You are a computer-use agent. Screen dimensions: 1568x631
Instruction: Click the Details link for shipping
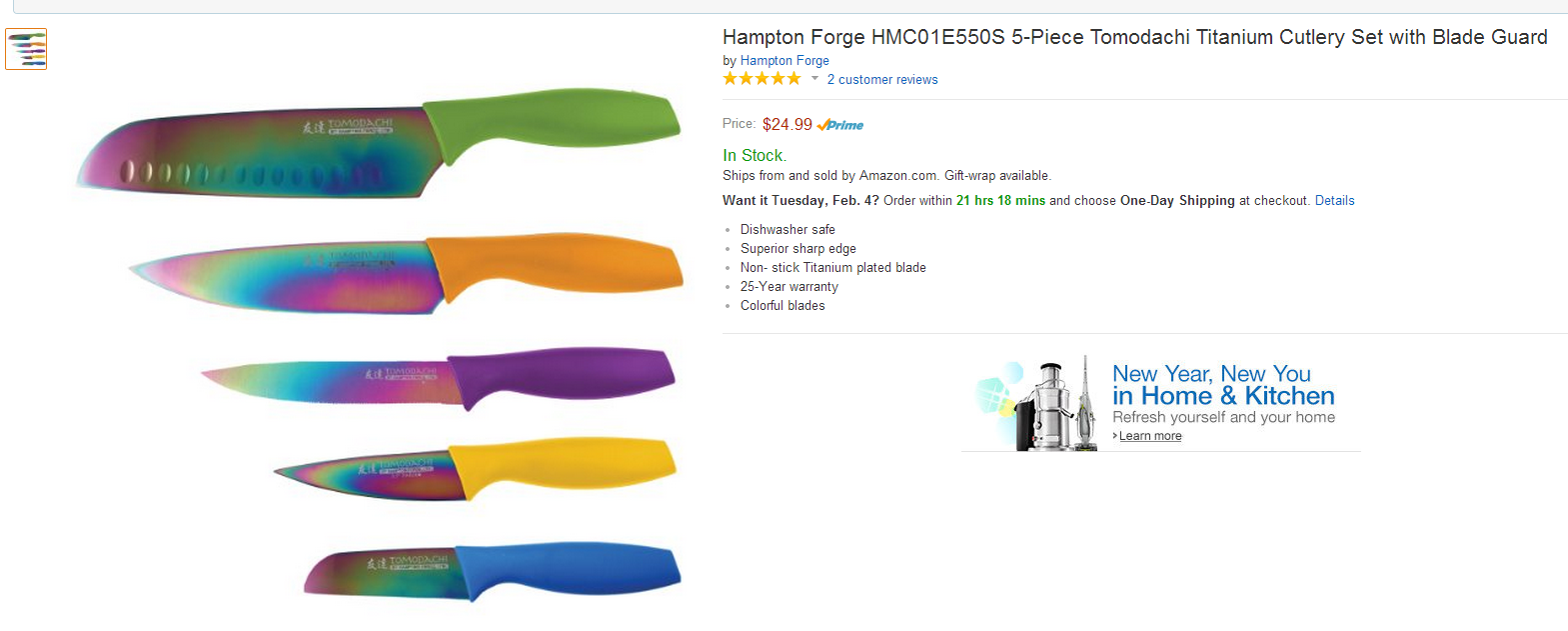pos(1334,201)
